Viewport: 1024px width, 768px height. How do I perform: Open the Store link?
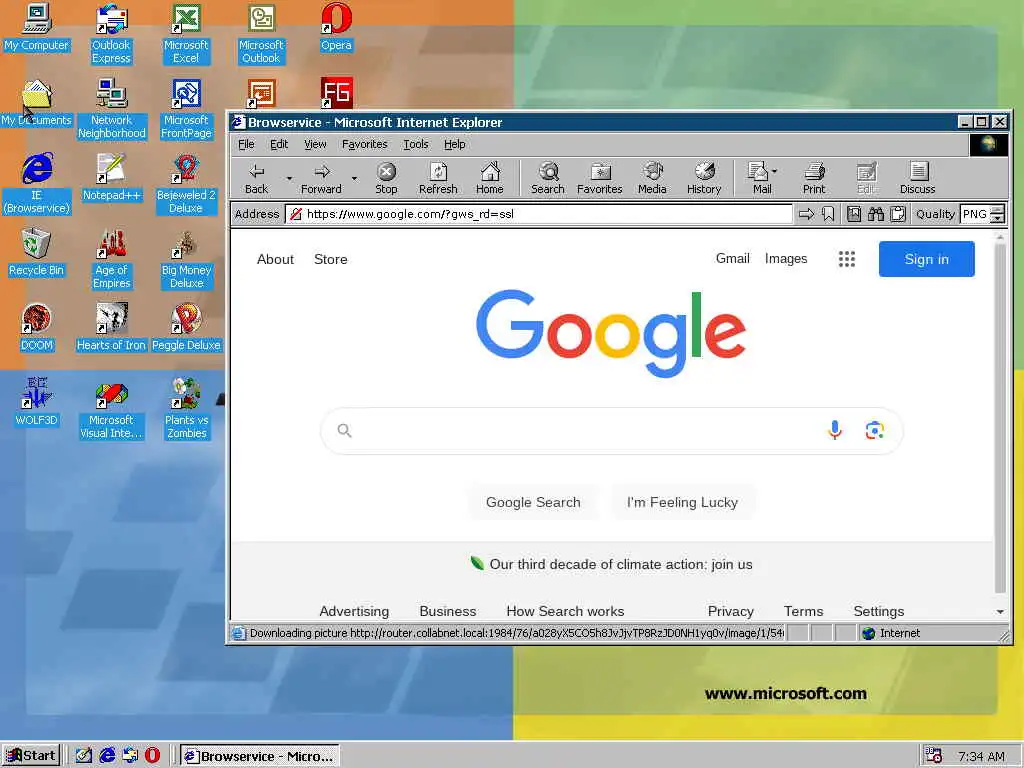330,259
